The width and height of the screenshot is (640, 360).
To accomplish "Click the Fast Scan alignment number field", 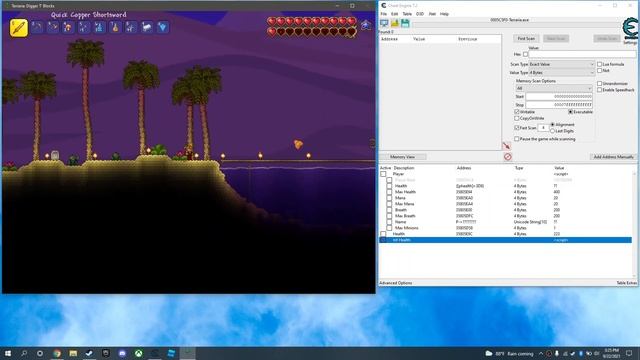I will pyautogui.click(x=543, y=128).
